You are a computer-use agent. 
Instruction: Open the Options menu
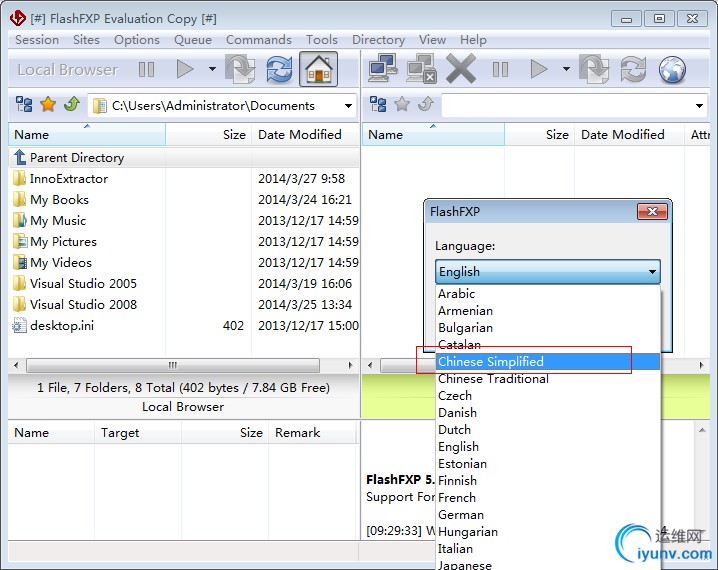coord(137,40)
